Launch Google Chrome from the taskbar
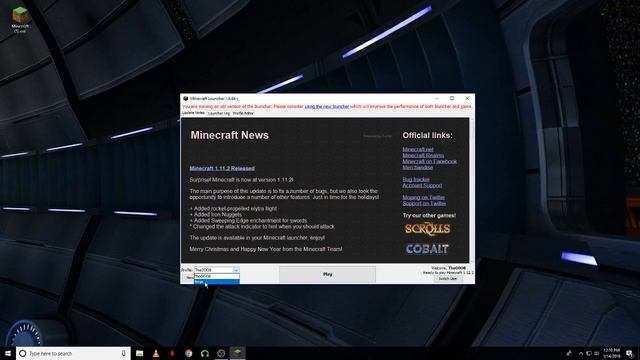640x360 pixels. (188, 353)
